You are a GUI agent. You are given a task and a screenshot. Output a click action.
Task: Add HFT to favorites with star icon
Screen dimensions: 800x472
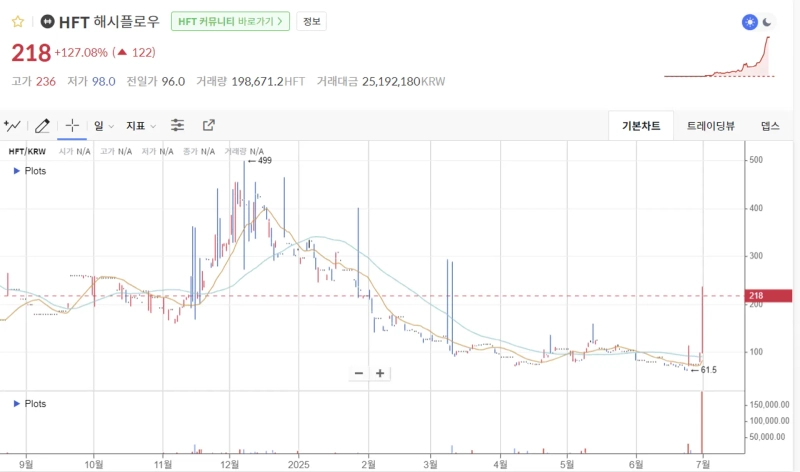(18, 21)
